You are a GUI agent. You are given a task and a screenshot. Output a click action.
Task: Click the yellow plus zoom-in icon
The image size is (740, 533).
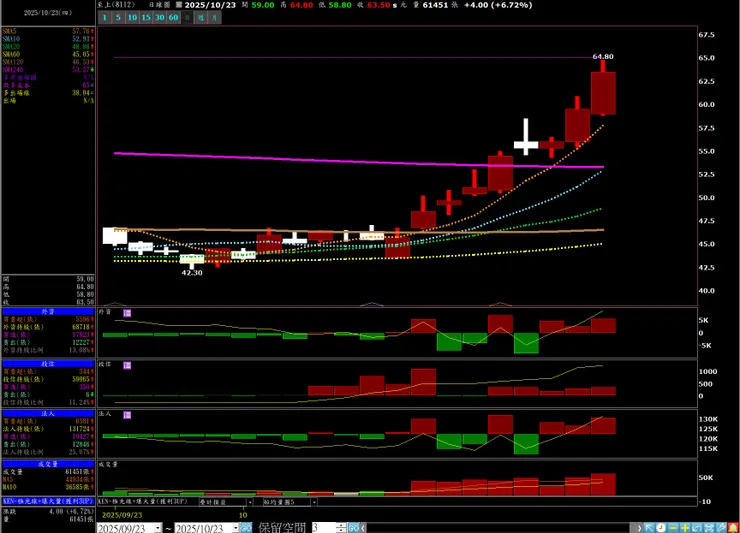pyautogui.click(x=685, y=527)
